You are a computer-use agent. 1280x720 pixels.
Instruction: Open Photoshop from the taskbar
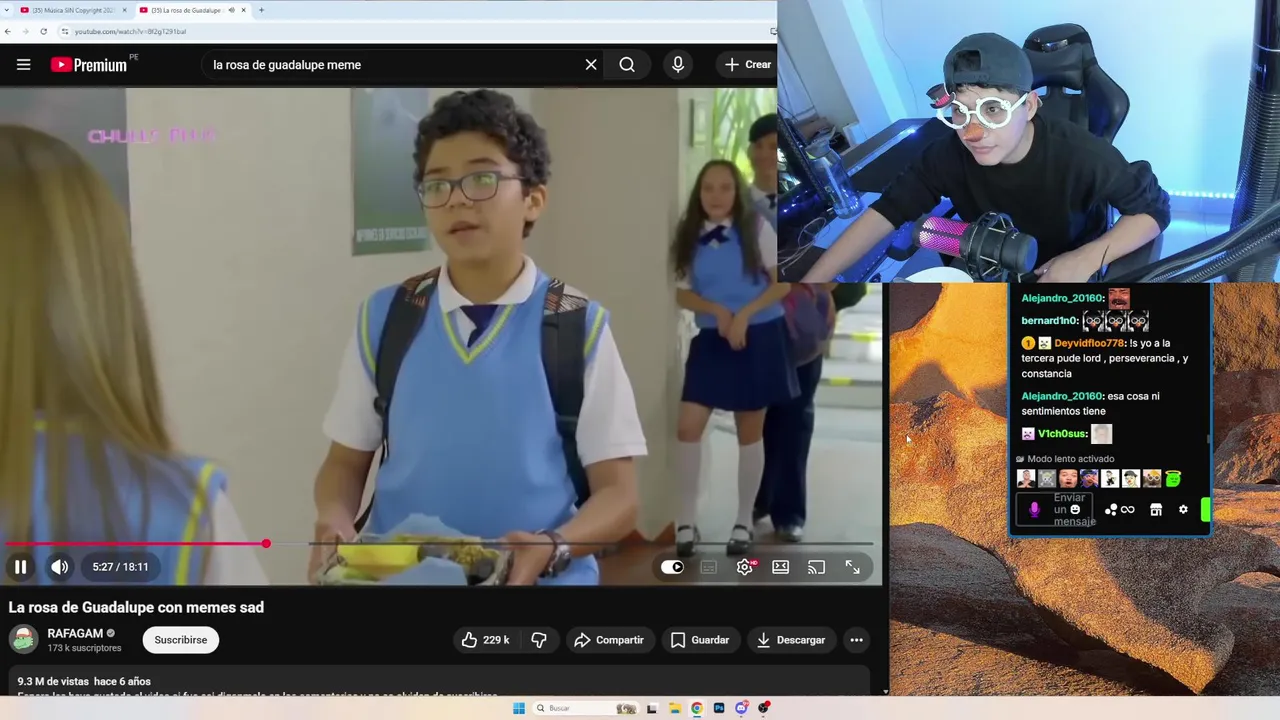[719, 708]
